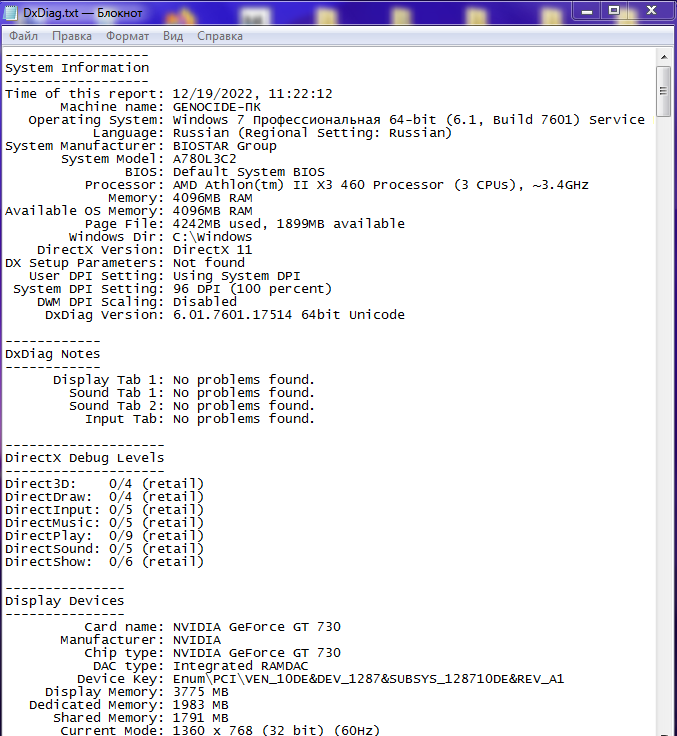Click DxDiag Version '6.01.7601.17514' line
The width and height of the screenshot is (677, 736).
pos(224,315)
